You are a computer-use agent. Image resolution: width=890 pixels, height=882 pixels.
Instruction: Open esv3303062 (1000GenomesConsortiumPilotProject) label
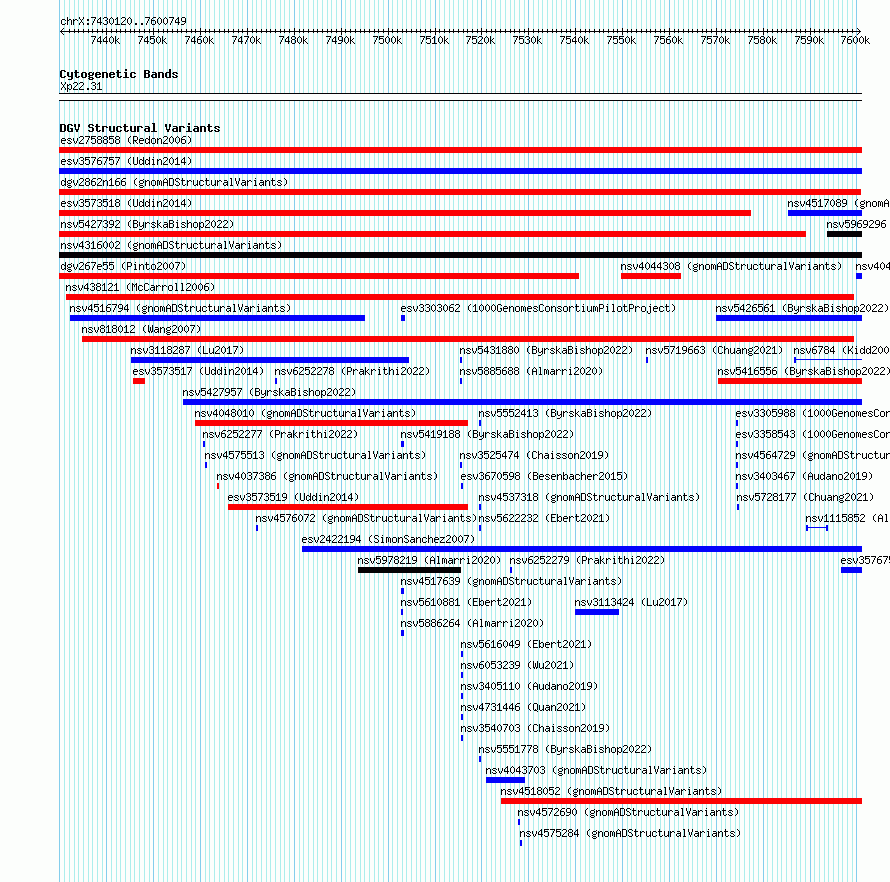pos(538,308)
